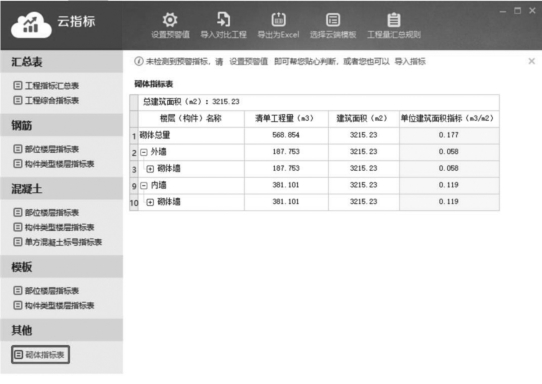This screenshot has height=384, width=542.
Task: Click info icon in warning notice bar
Action: (x=139, y=61)
